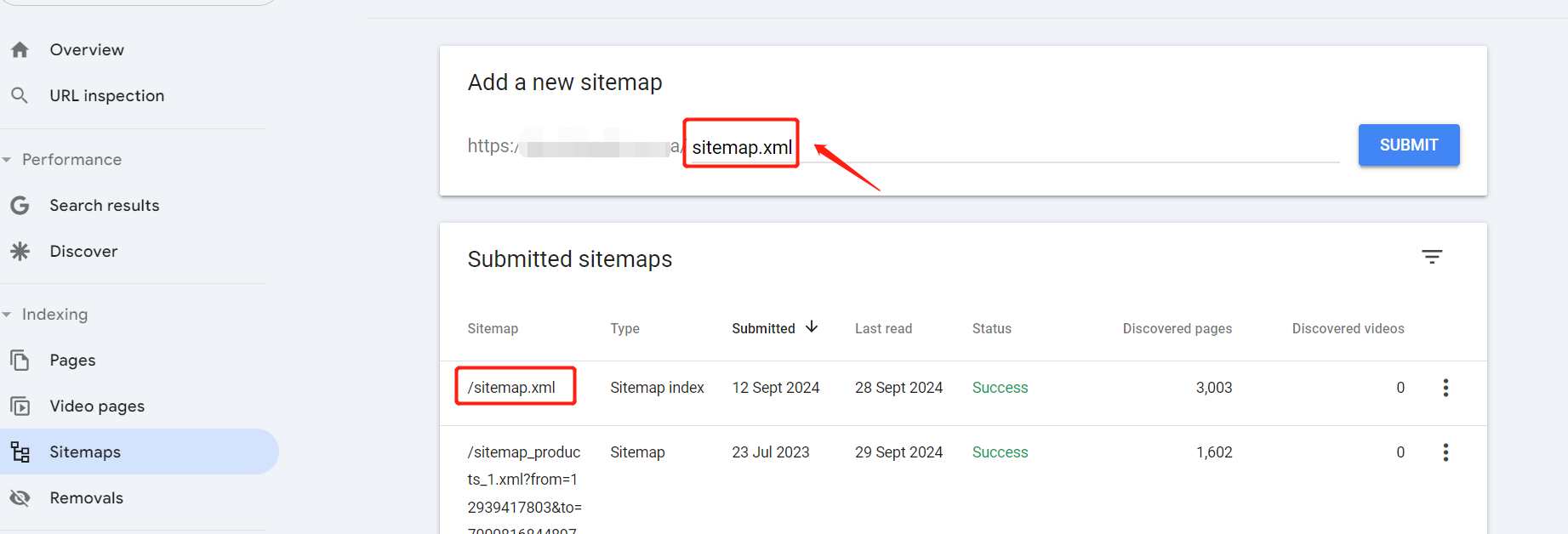Click the Google G Search results icon
Viewport: 1568px width, 534px height.
tap(20, 205)
